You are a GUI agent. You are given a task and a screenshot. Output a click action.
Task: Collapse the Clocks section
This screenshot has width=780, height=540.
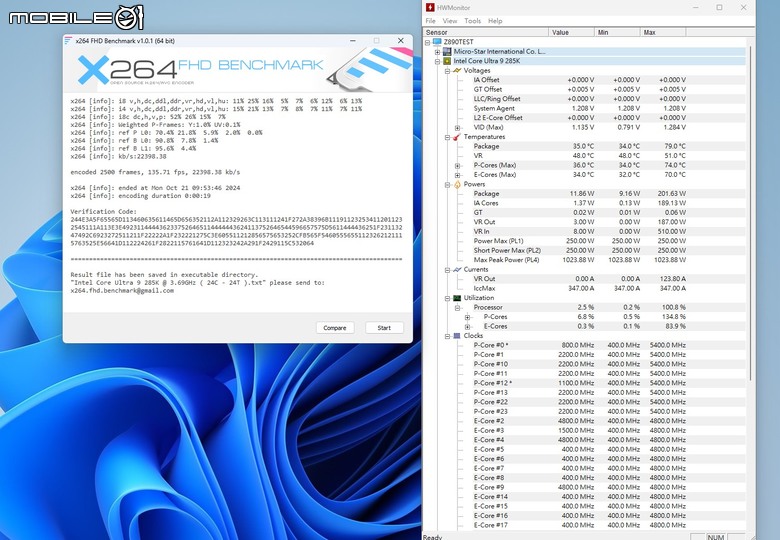(447, 336)
